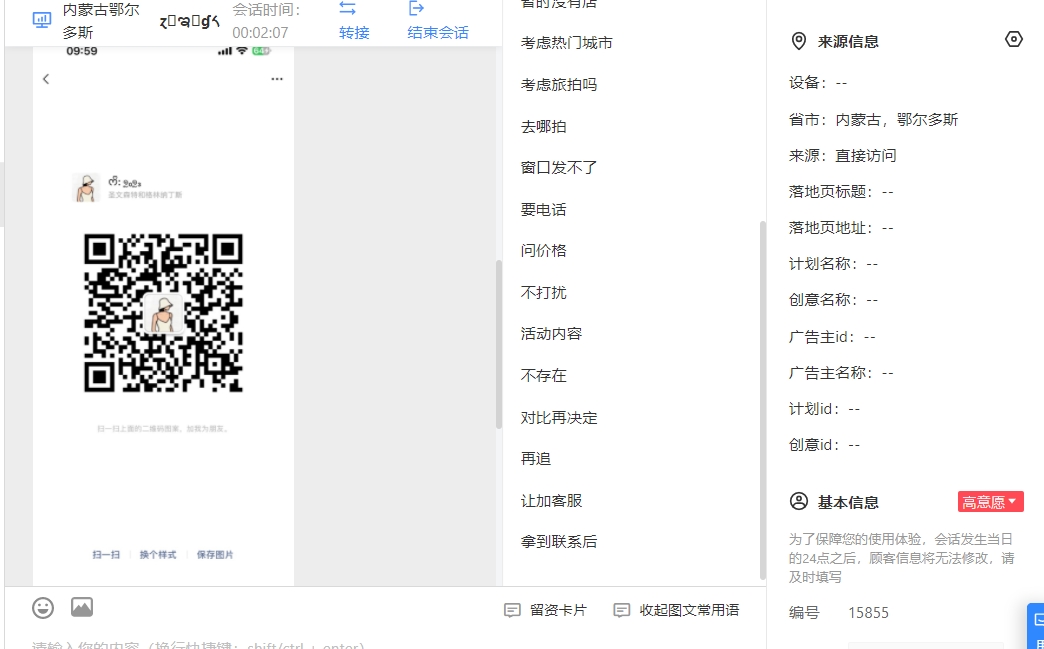
Task: Click the 落地页地址: -- row
Action: pyautogui.click(x=841, y=228)
